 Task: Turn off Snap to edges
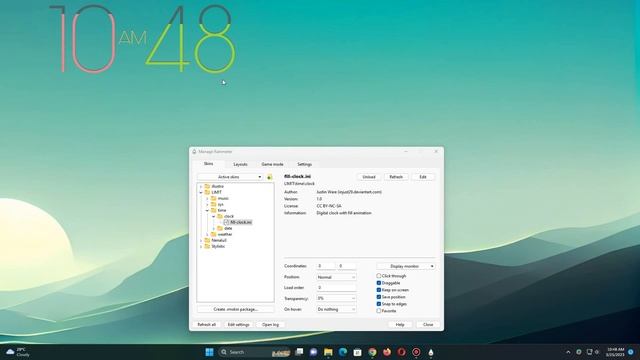point(379,304)
